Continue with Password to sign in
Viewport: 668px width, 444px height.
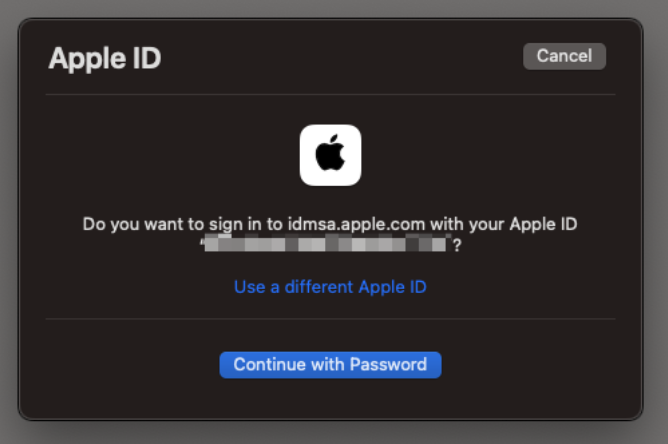click(x=330, y=365)
